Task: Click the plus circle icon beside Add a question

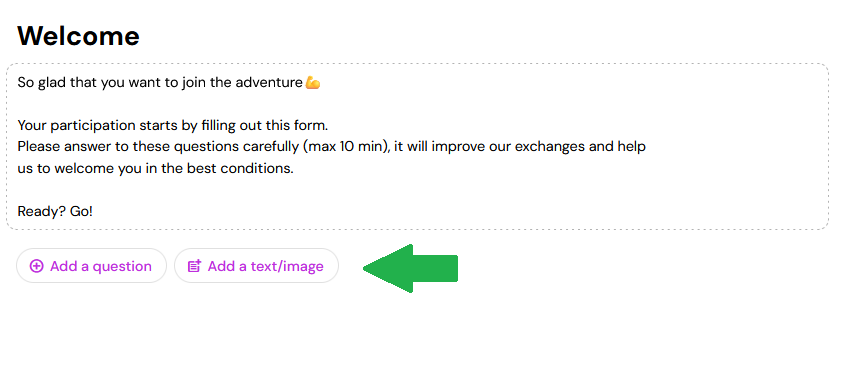Action: 37,266
